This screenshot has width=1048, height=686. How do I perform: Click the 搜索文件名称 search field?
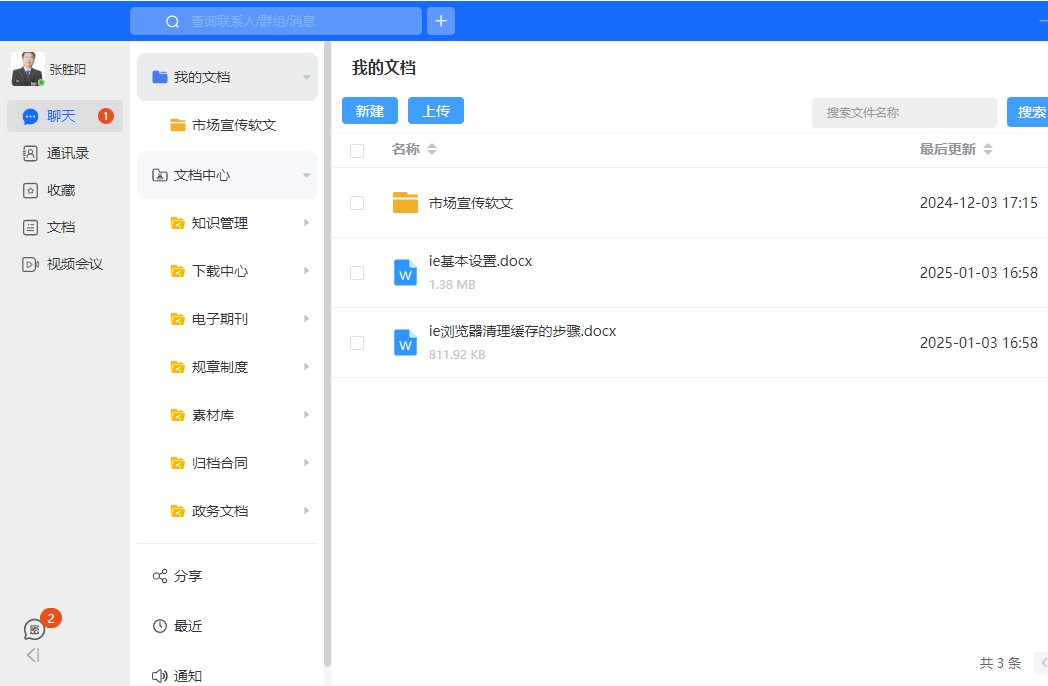coord(904,113)
